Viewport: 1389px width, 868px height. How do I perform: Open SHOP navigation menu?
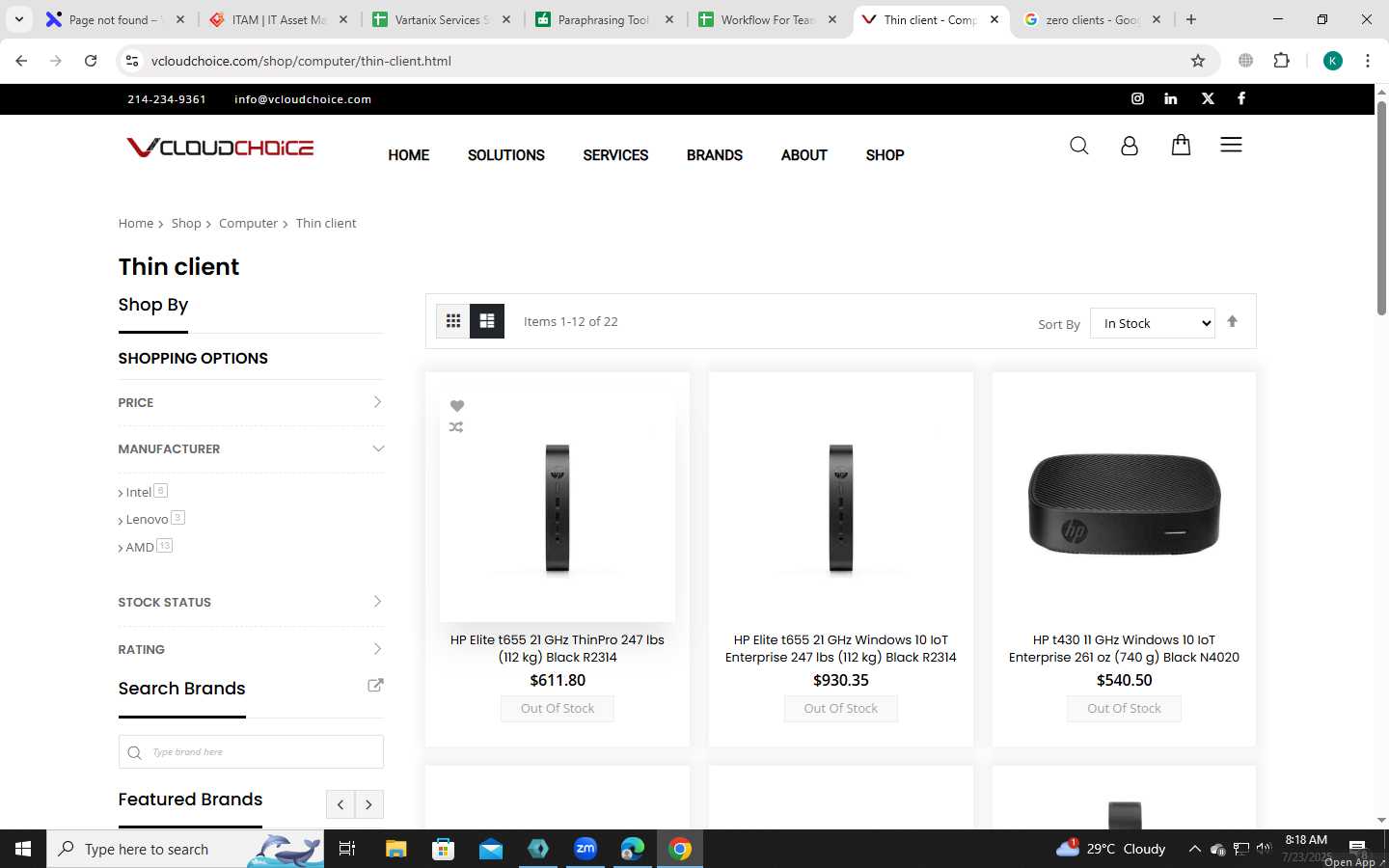[x=885, y=155]
